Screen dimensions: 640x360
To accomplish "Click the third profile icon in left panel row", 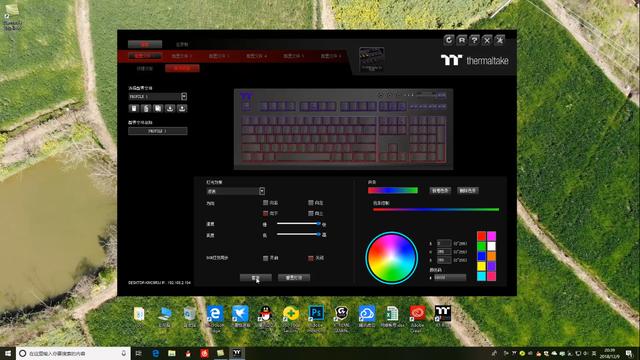I will [158, 108].
